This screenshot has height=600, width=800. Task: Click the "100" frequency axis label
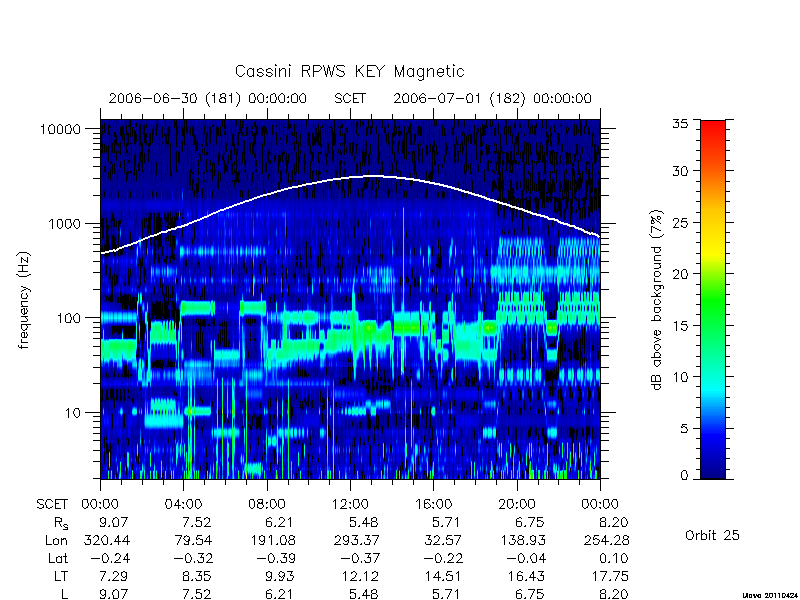point(68,318)
